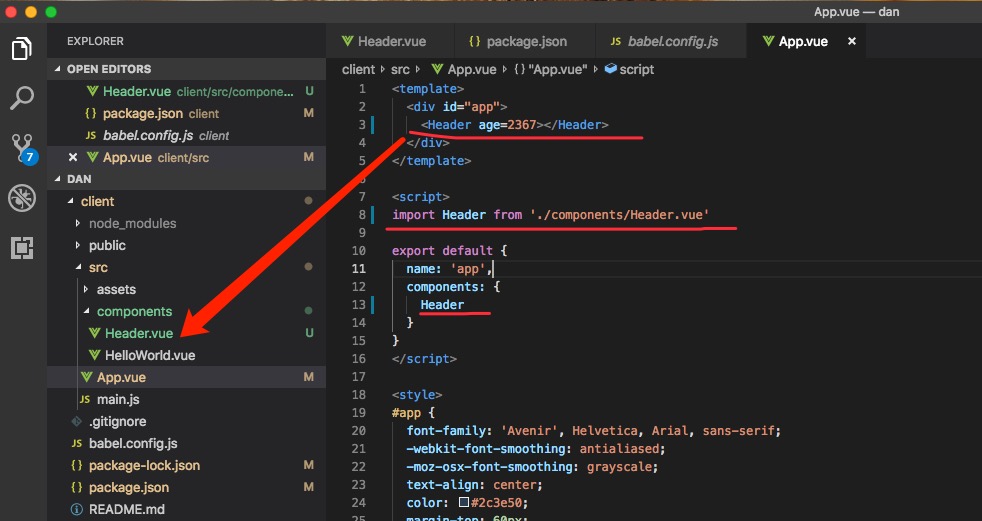Click the name: 'app' line
This screenshot has width=982, height=521.
450,269
